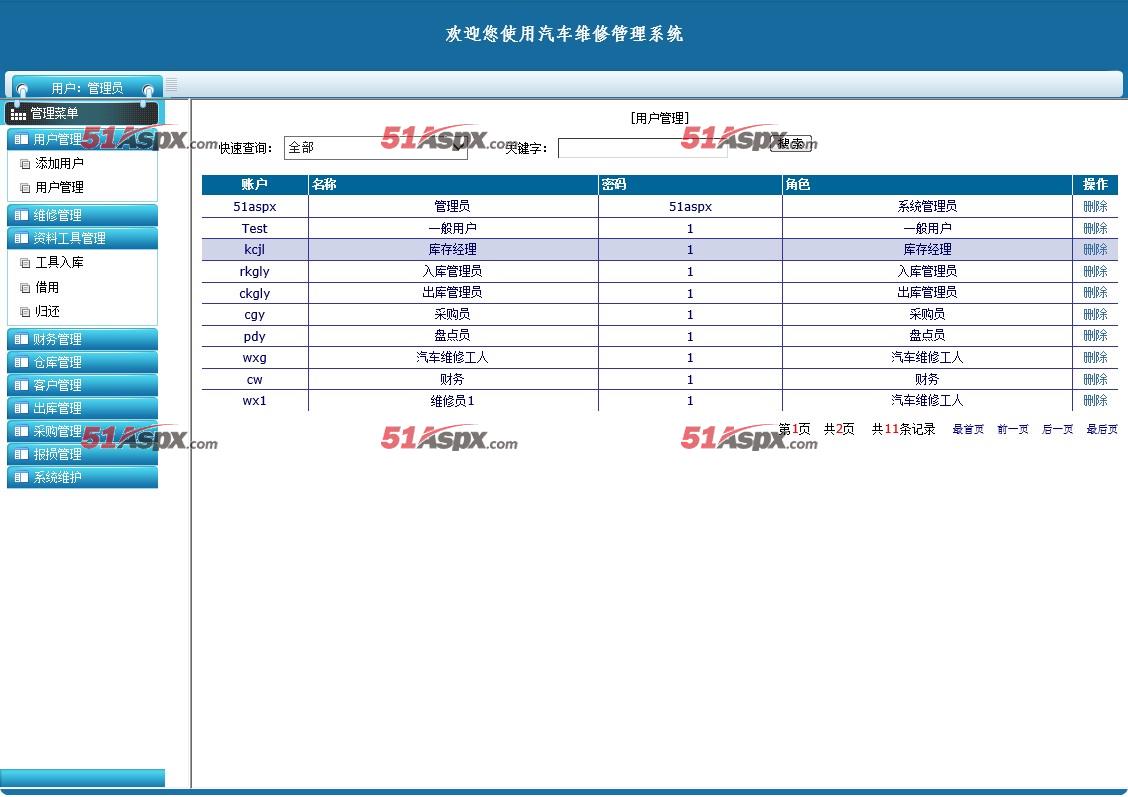Screen dimensions: 1128x797
Task: Click the page icon beside 用户管理 submenu item
Action: tap(25, 188)
